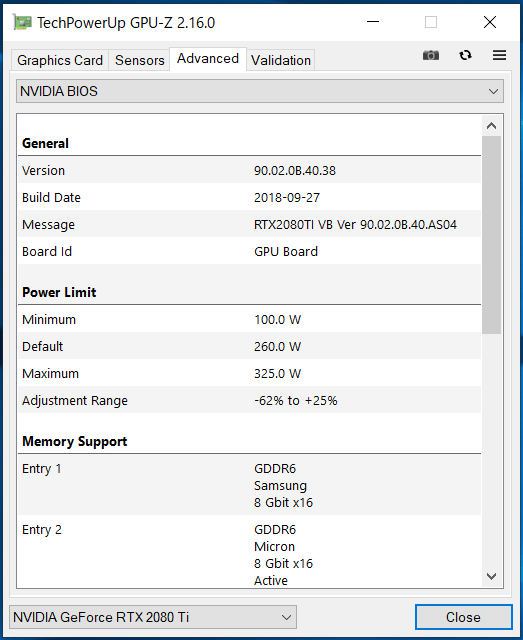Switch to the Graphics Card tab

(60, 60)
